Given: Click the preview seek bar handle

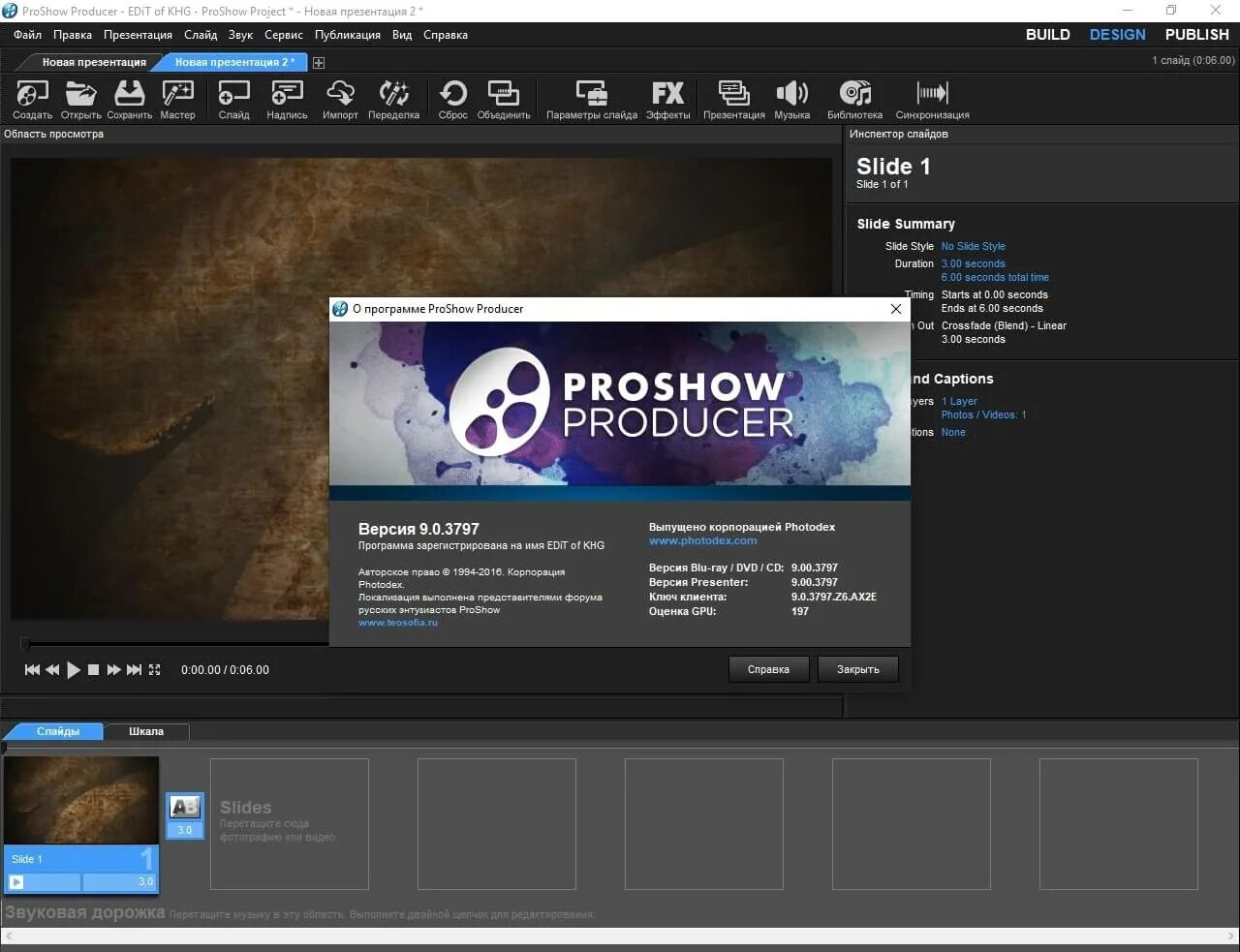Looking at the screenshot, I should (25, 643).
